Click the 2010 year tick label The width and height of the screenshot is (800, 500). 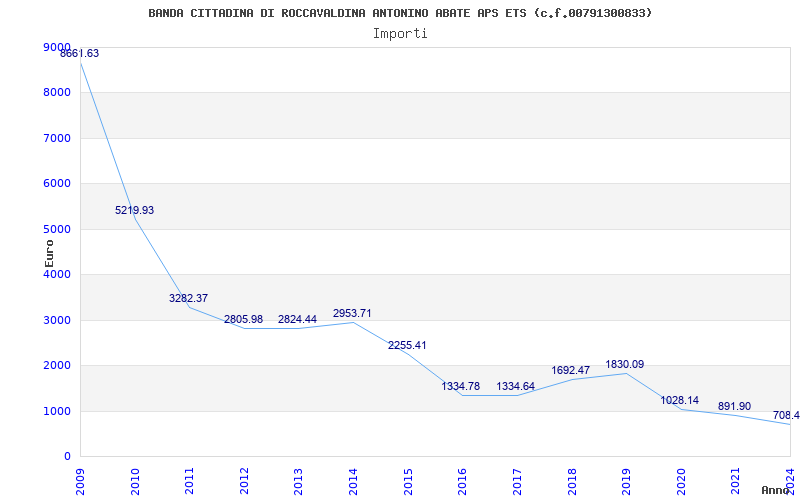[135, 482]
